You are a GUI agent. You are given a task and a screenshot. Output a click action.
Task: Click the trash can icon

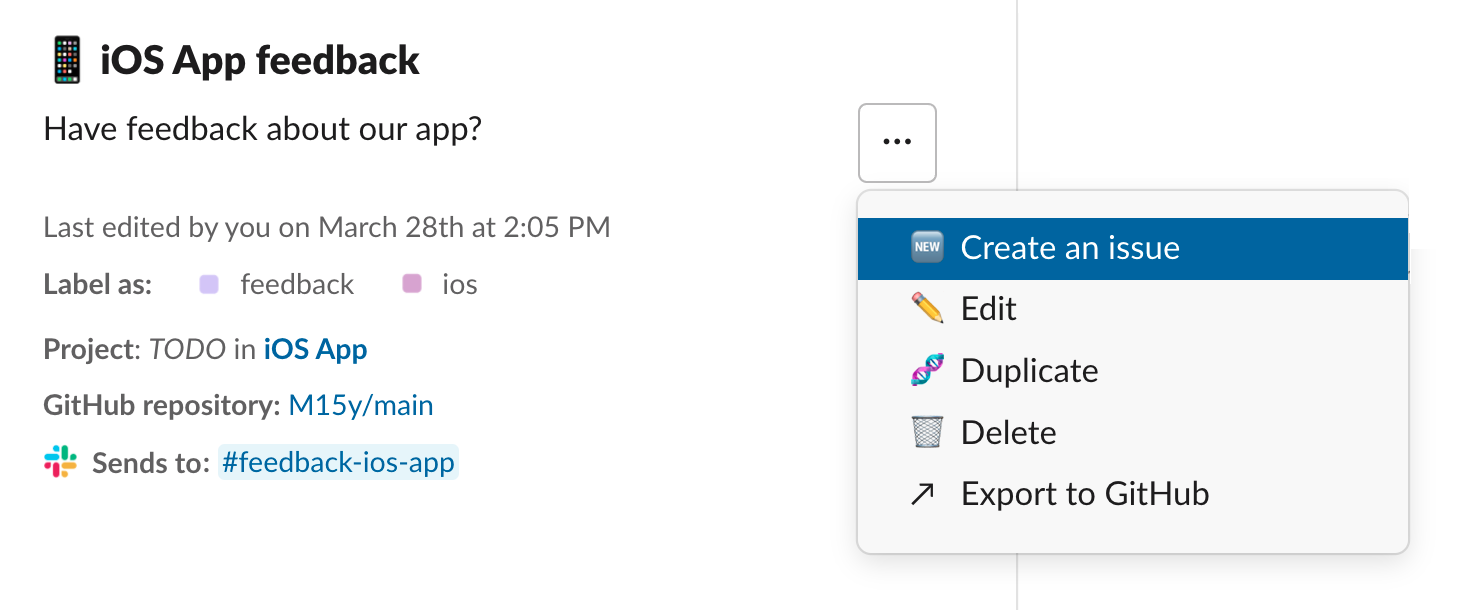[927, 433]
